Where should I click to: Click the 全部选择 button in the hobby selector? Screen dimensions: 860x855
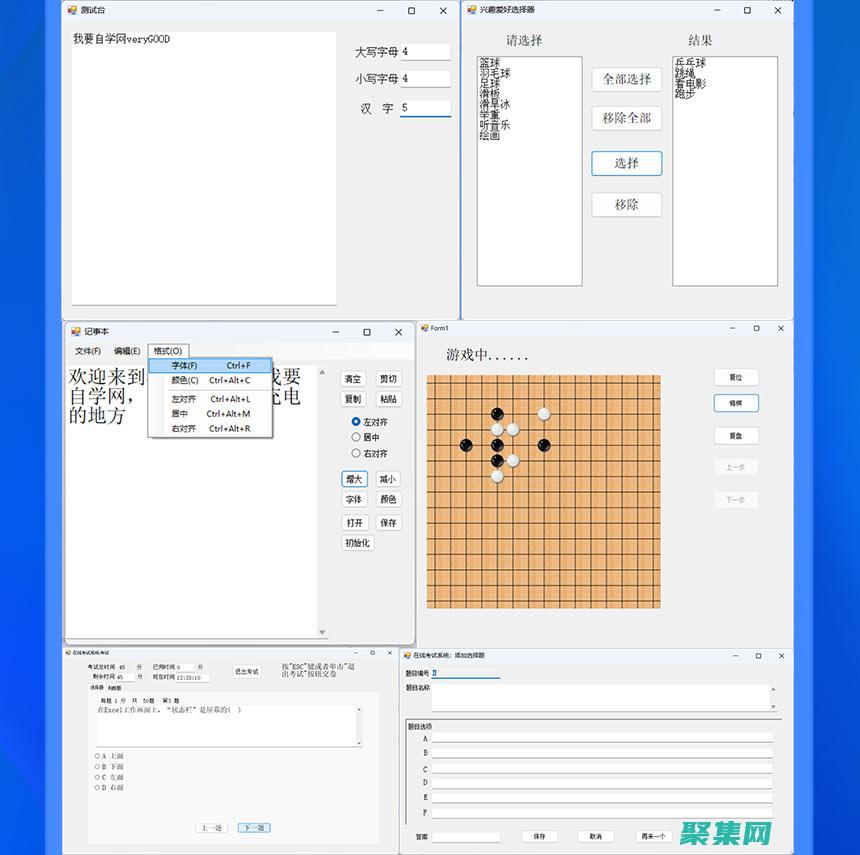coord(626,80)
